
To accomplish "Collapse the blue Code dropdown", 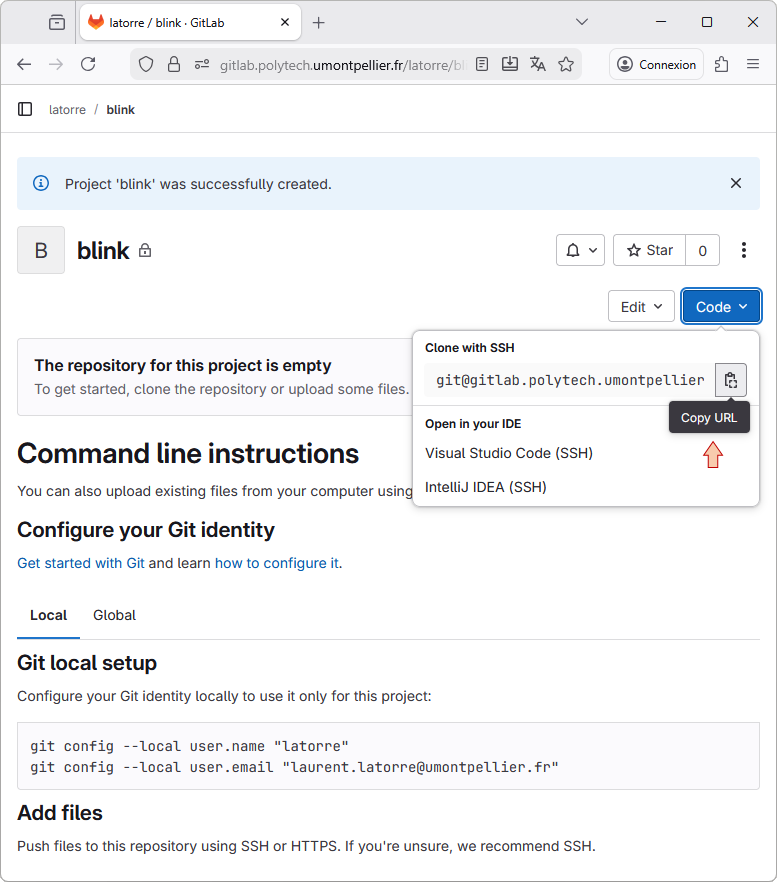I will point(721,307).
